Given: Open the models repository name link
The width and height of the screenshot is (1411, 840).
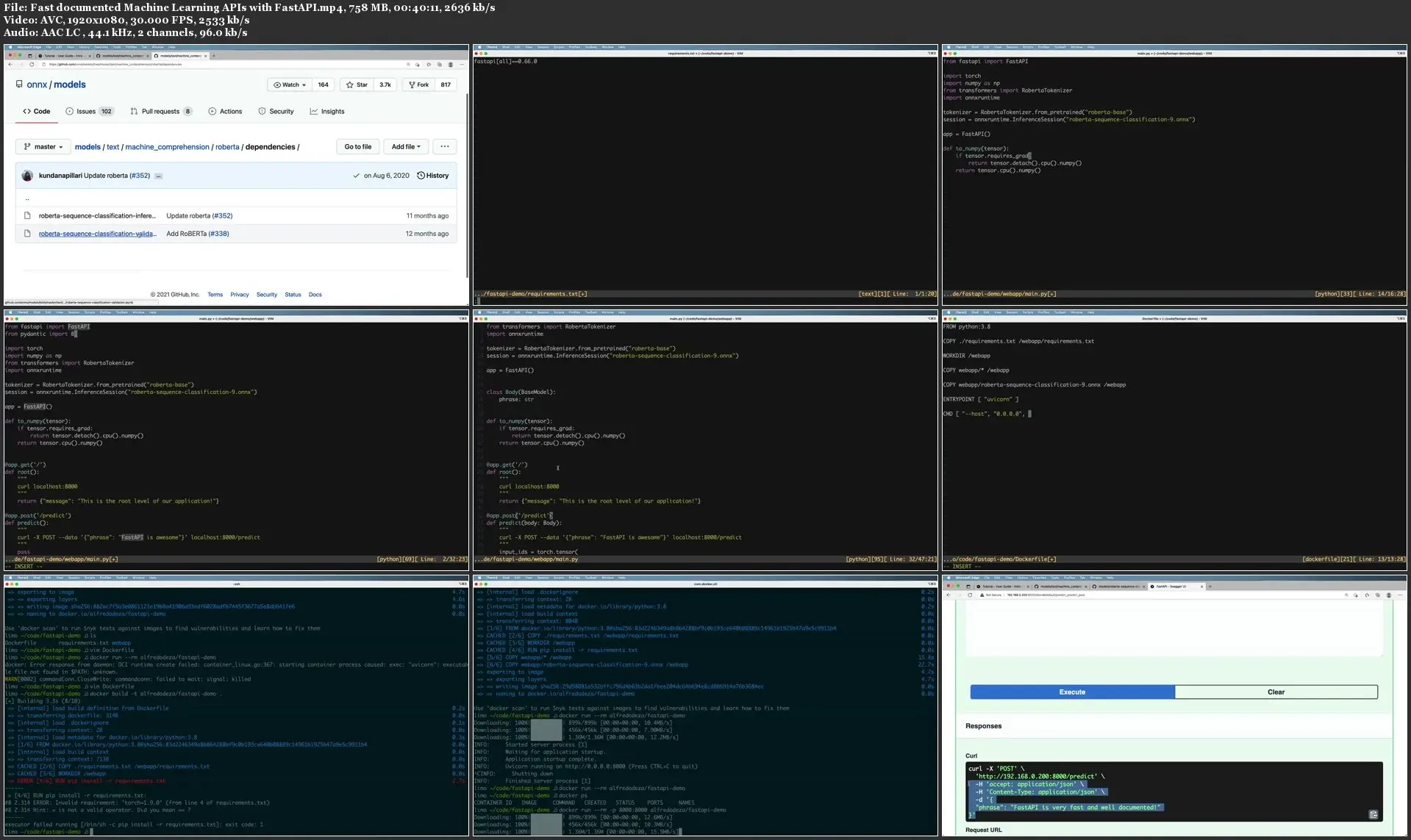Looking at the screenshot, I should pyautogui.click(x=70, y=85).
